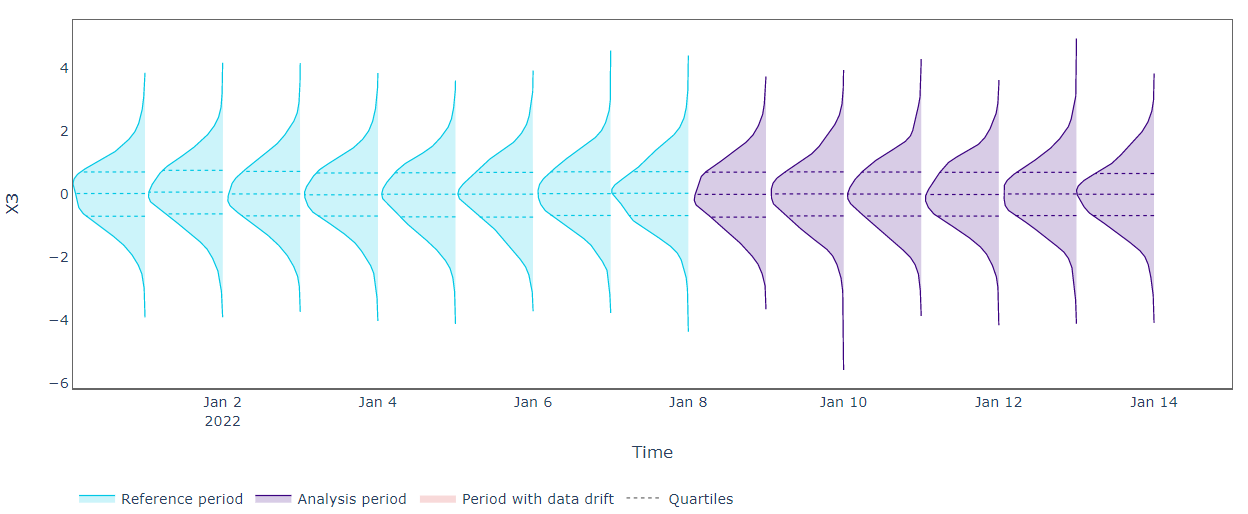Toggle the Analysis period legend entry

pos(331,499)
